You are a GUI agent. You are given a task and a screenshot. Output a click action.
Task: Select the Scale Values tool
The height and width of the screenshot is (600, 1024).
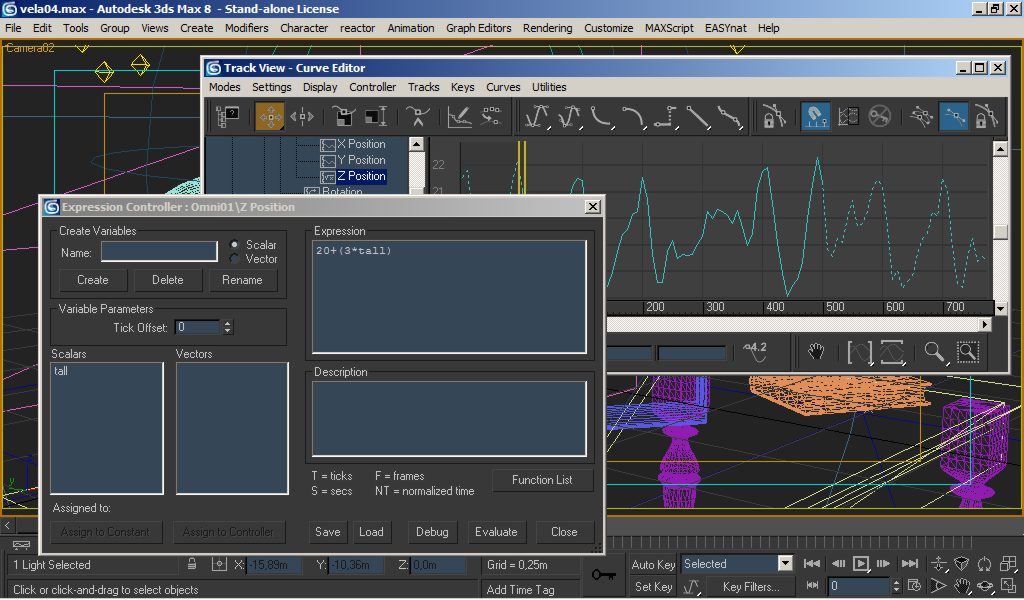coord(376,117)
